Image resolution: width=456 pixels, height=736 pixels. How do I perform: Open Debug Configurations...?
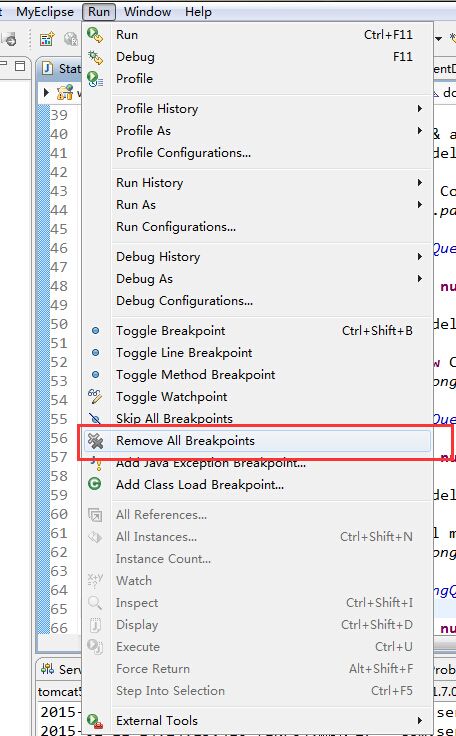pos(257,300)
